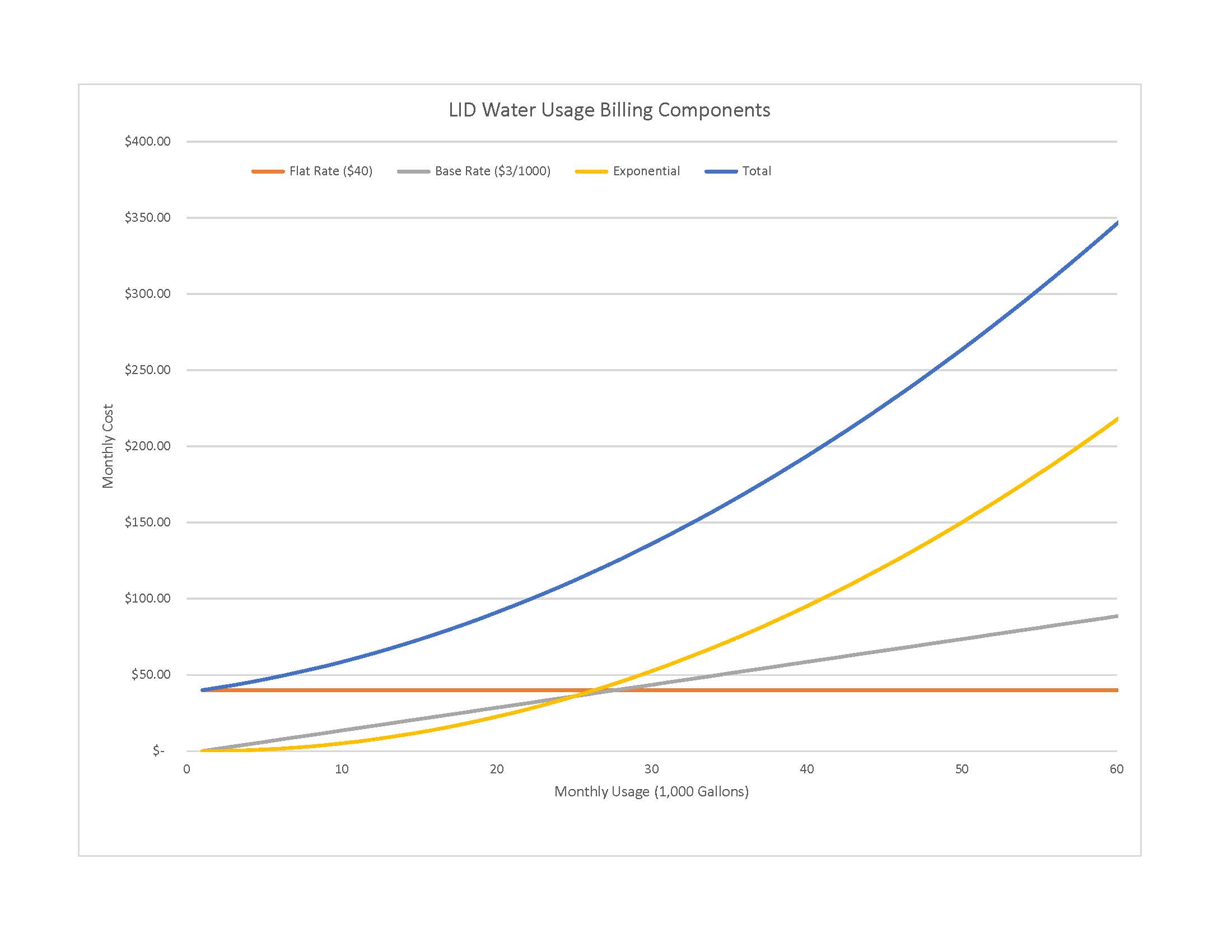Select the Base Rate ($3/1000) legend label

click(x=492, y=171)
